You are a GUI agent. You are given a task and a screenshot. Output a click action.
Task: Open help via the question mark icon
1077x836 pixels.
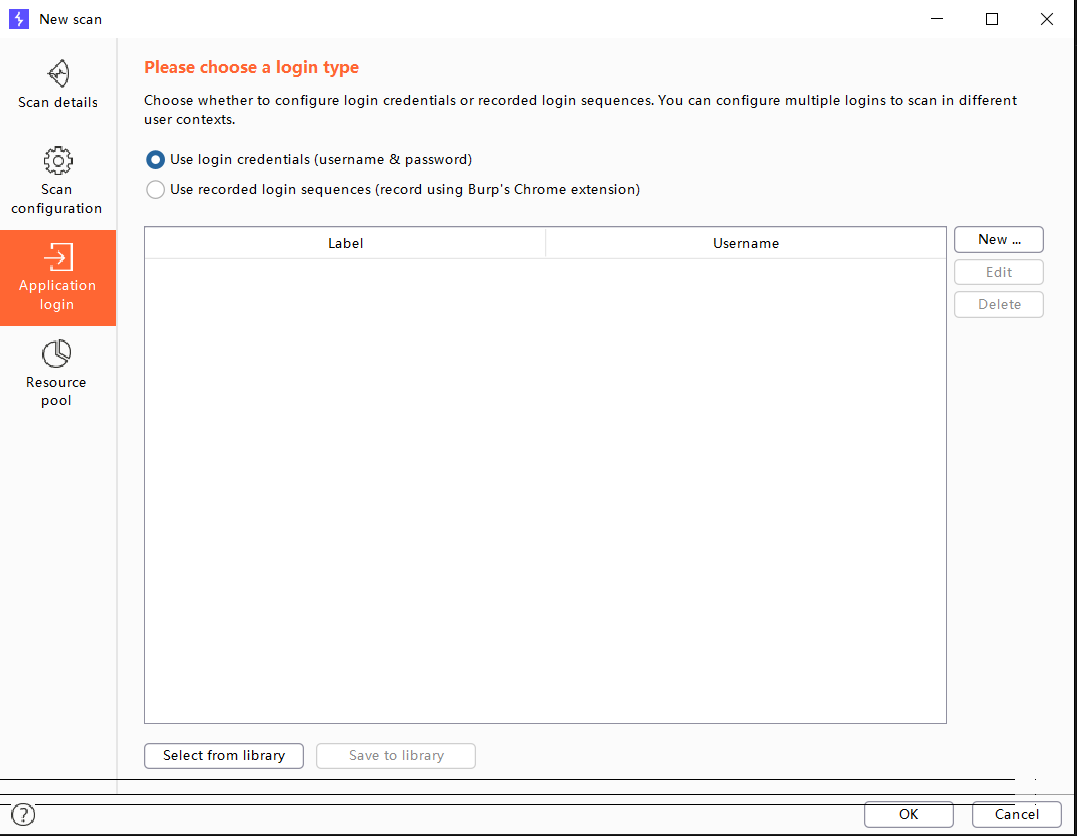[x=22, y=814]
